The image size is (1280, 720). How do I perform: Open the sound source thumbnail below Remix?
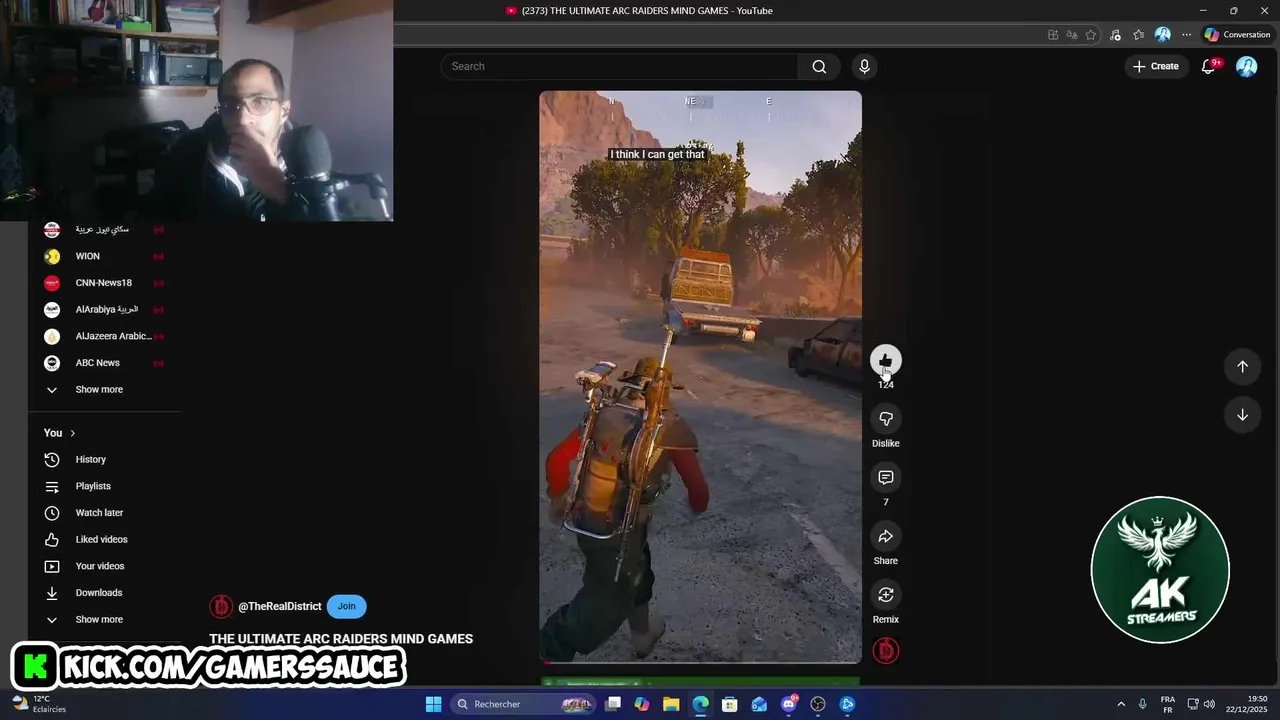click(x=885, y=651)
